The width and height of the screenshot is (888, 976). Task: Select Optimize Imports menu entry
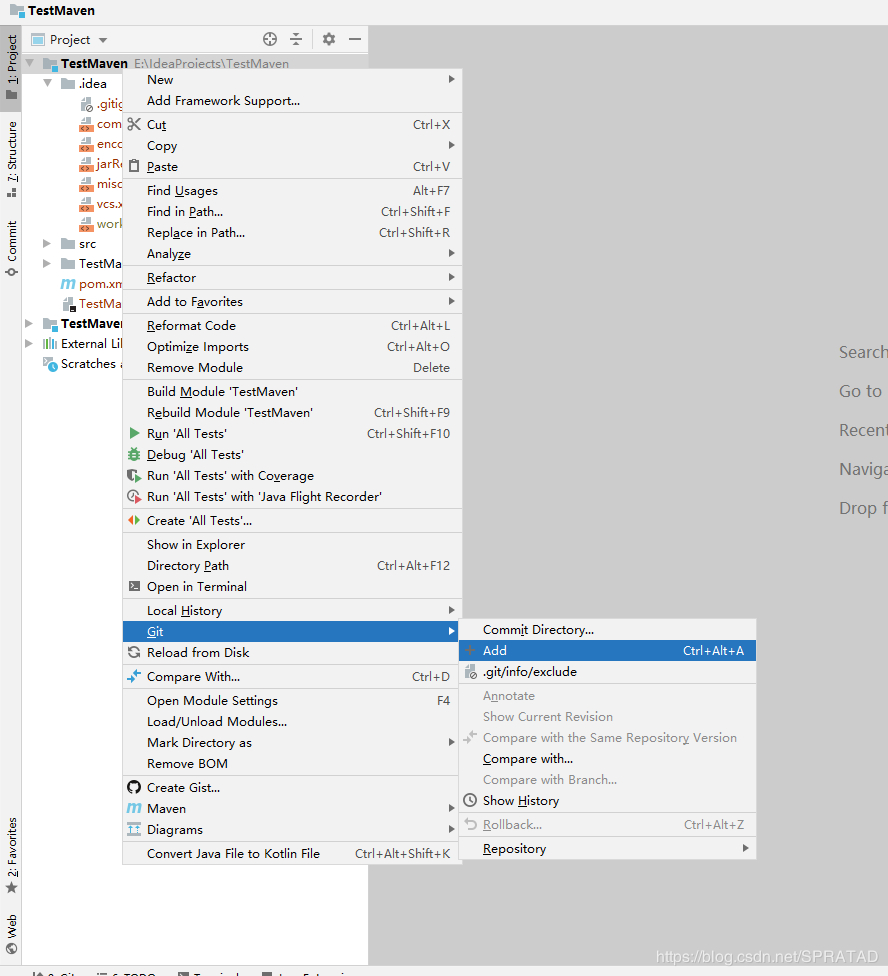(x=292, y=347)
